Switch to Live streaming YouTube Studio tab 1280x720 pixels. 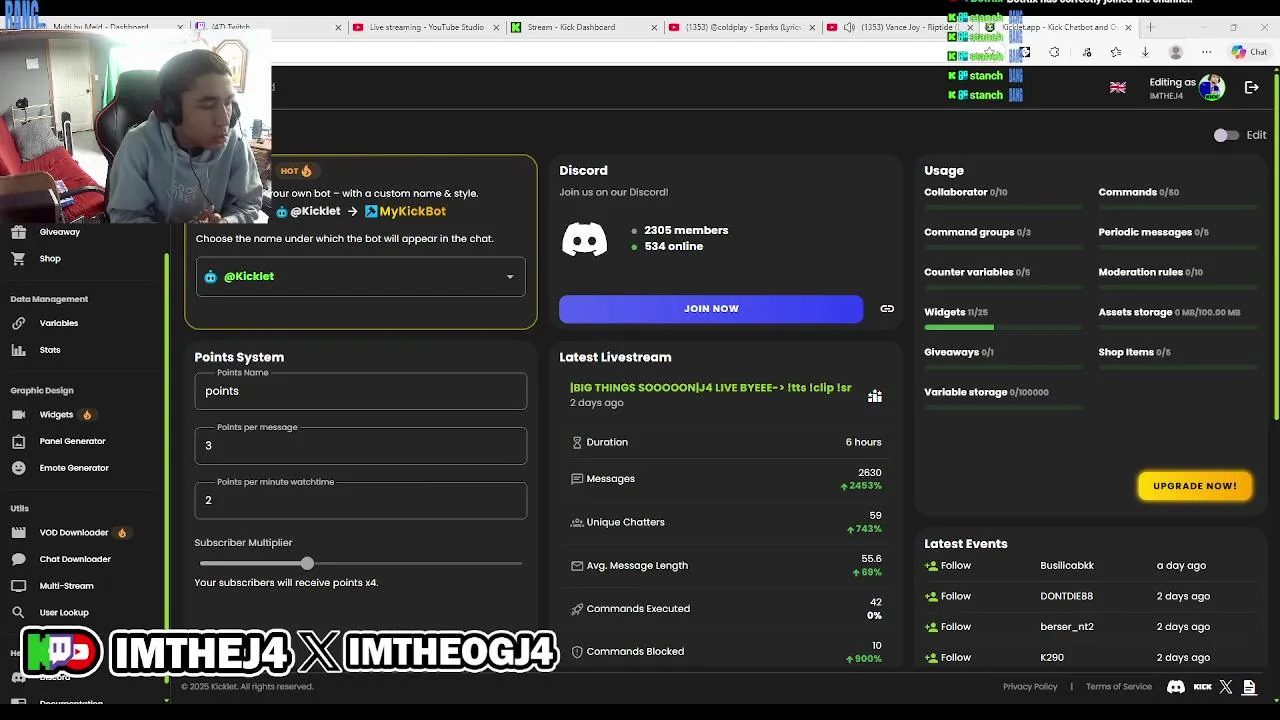pos(425,27)
